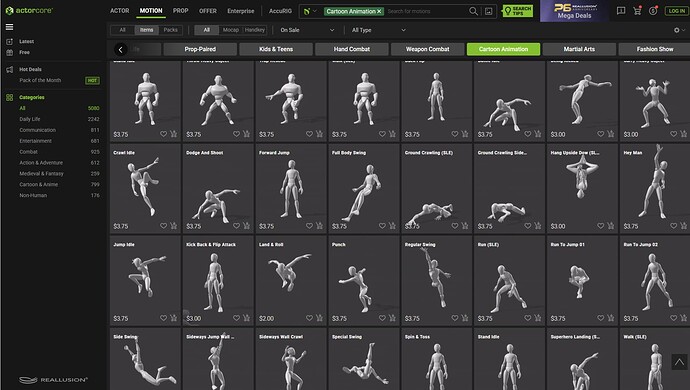Viewport: 690px width, 390px height.
Task: Favorite the Full Body Swing motion
Action: click(x=382, y=226)
